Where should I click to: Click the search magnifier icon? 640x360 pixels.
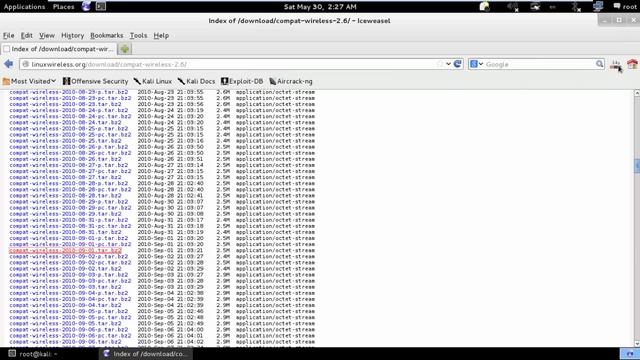[599, 64]
